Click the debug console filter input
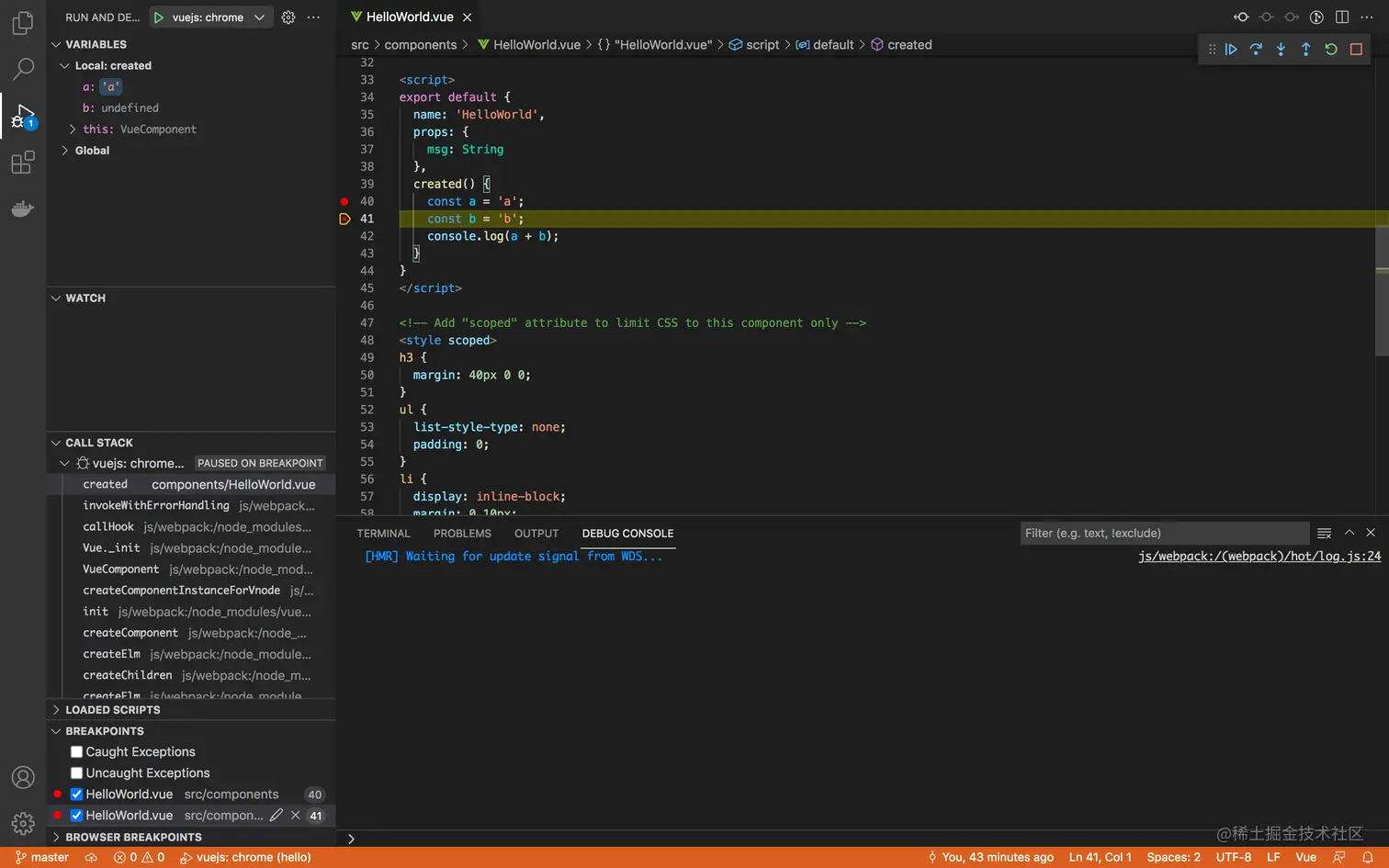The height and width of the screenshot is (868, 1389). tap(1163, 534)
